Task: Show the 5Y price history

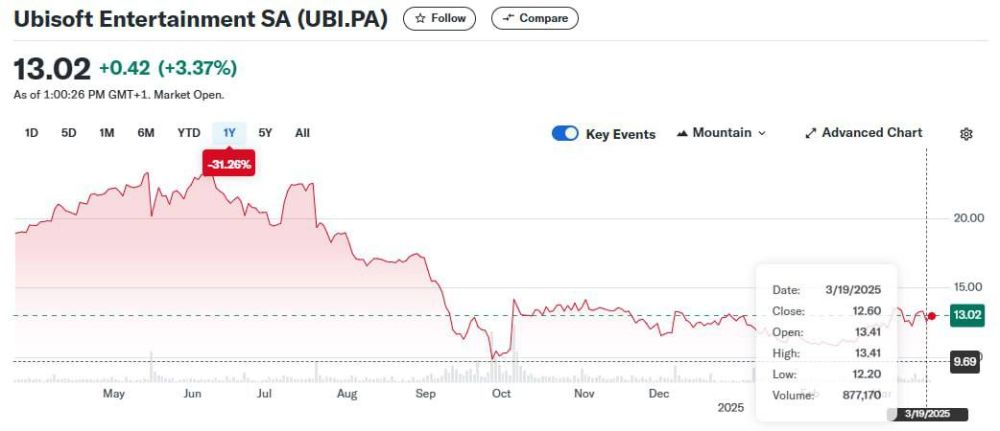Action: [x=265, y=132]
